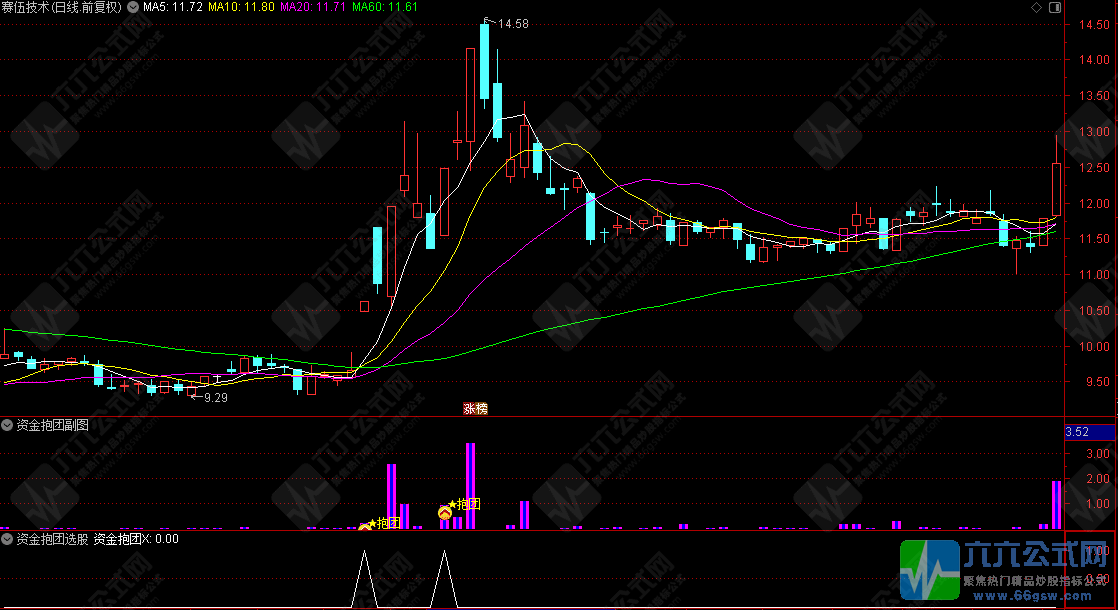Open the 资金抱团选股 panel dropdown arrow
Image resolution: width=1118 pixels, height=610 pixels.
(8, 539)
